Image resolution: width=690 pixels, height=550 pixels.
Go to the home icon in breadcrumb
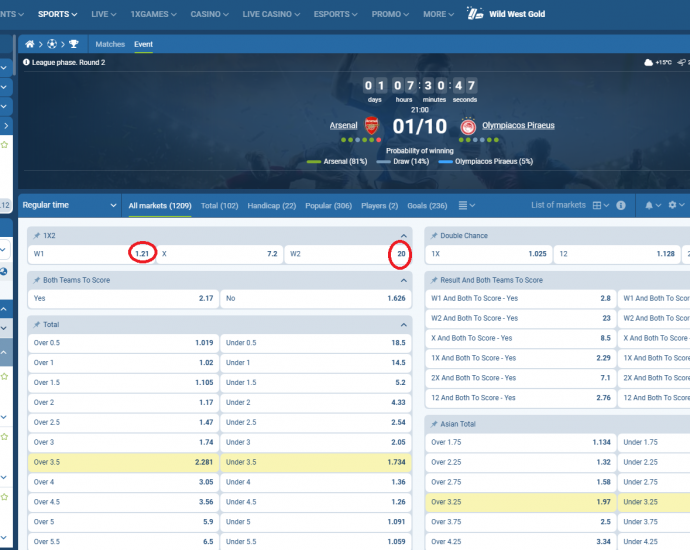coord(29,44)
